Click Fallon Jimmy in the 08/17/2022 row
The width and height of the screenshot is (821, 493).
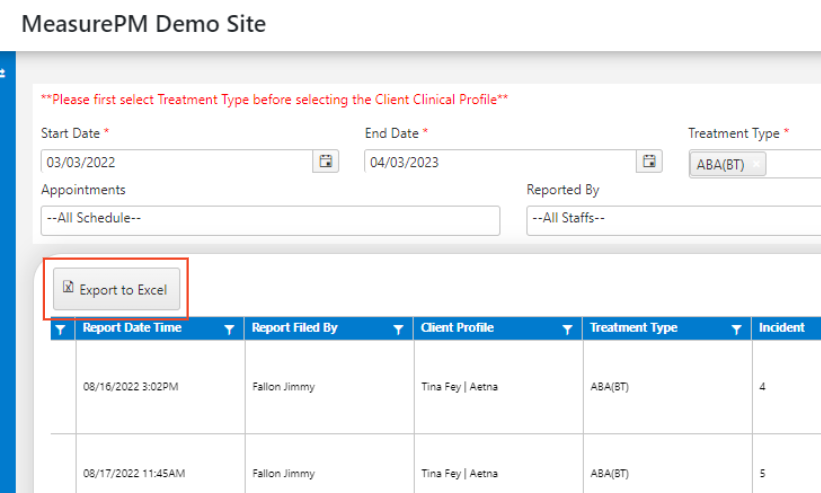(x=284, y=474)
